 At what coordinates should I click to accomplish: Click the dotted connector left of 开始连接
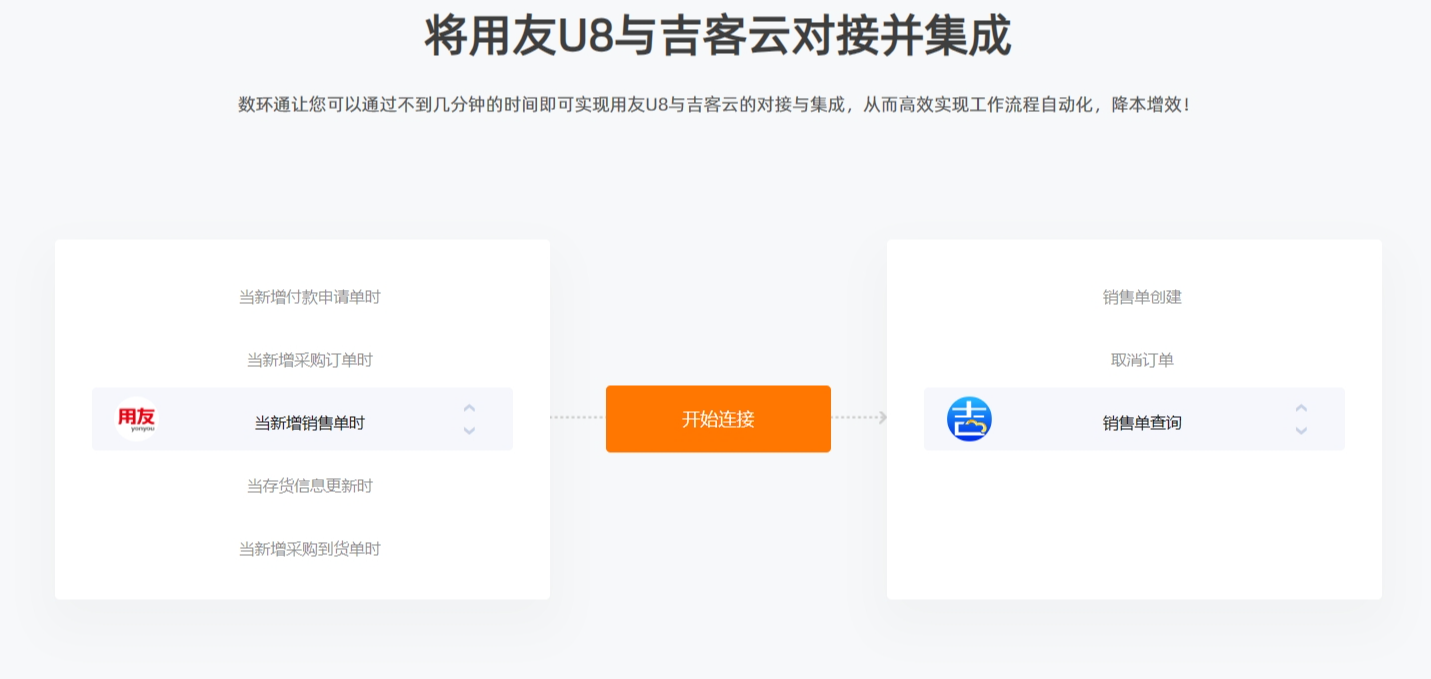pyautogui.click(x=577, y=417)
